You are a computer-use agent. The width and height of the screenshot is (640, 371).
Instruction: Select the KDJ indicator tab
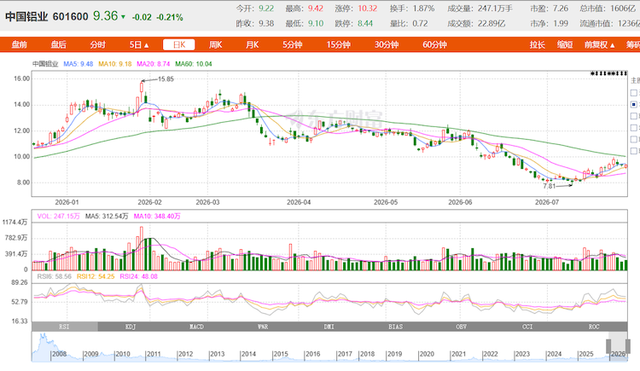tap(131, 327)
